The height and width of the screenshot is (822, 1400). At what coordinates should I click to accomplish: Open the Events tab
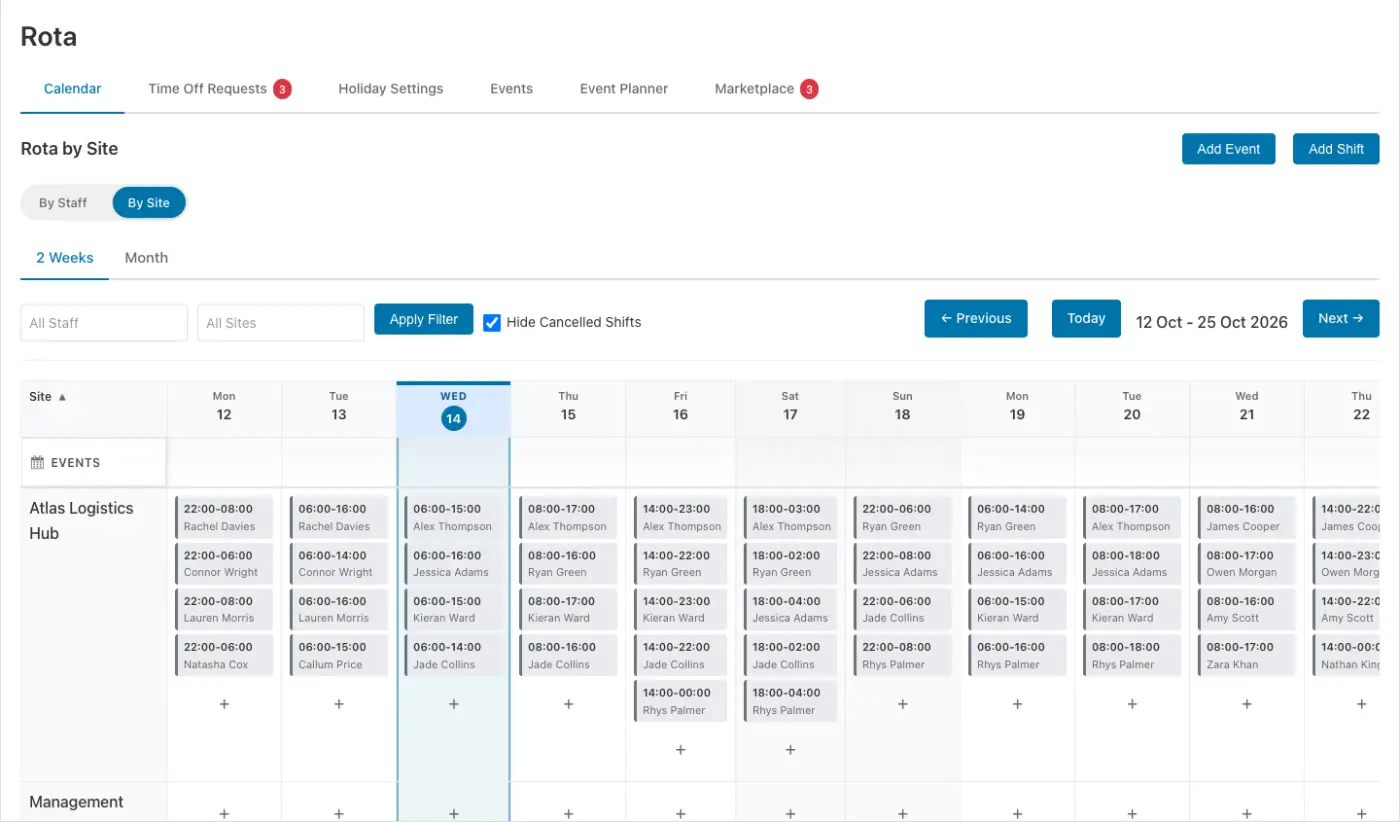(x=511, y=89)
